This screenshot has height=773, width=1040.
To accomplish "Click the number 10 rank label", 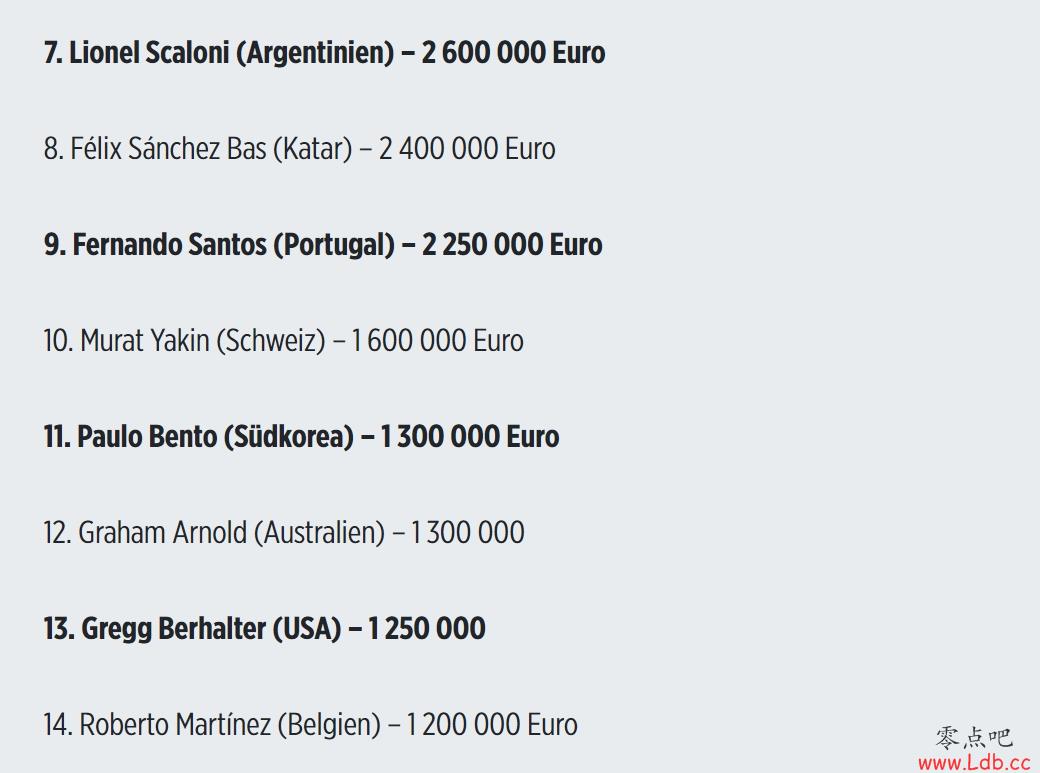I will 58,341.
